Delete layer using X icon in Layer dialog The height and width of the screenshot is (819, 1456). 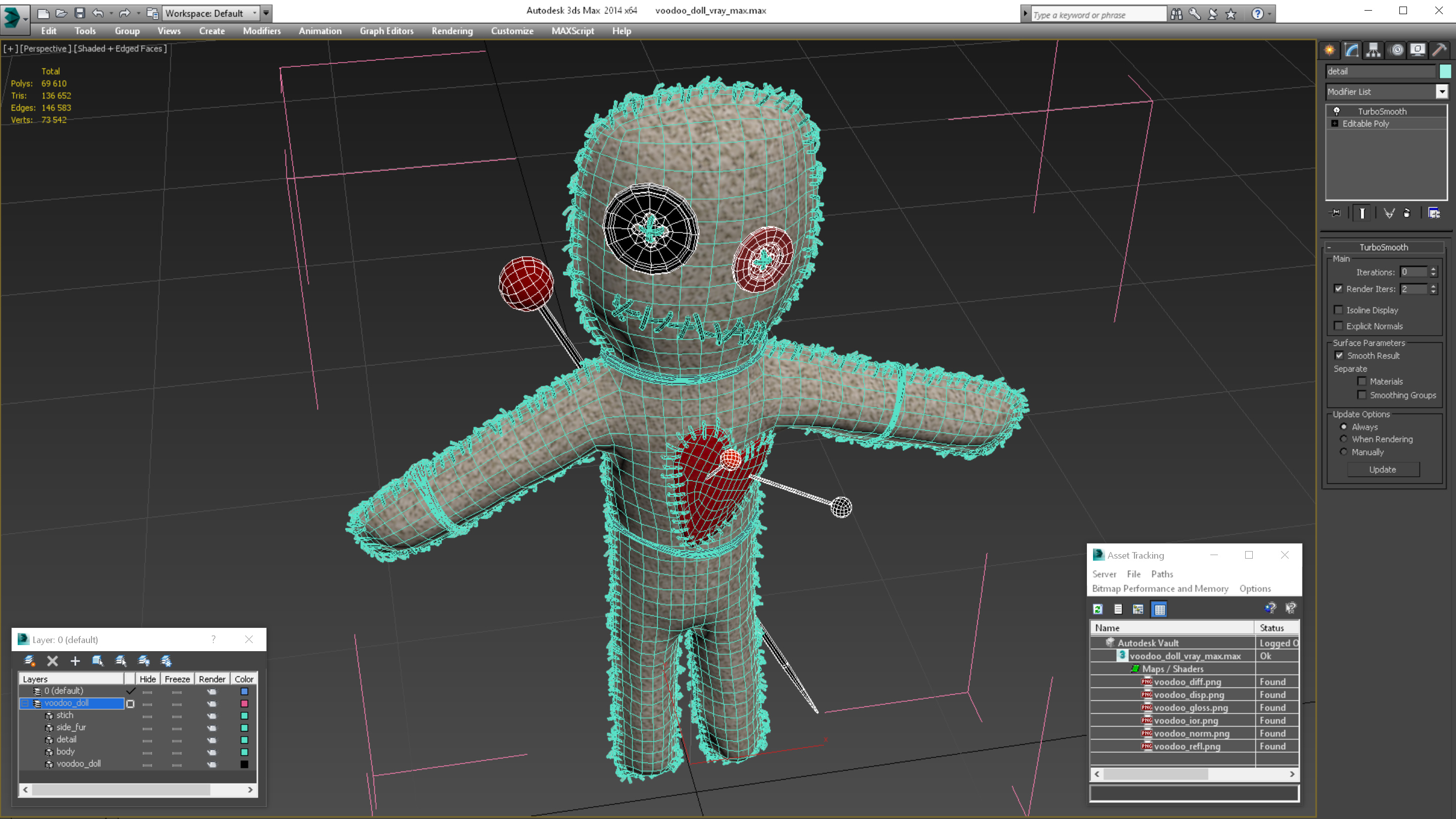(53, 661)
